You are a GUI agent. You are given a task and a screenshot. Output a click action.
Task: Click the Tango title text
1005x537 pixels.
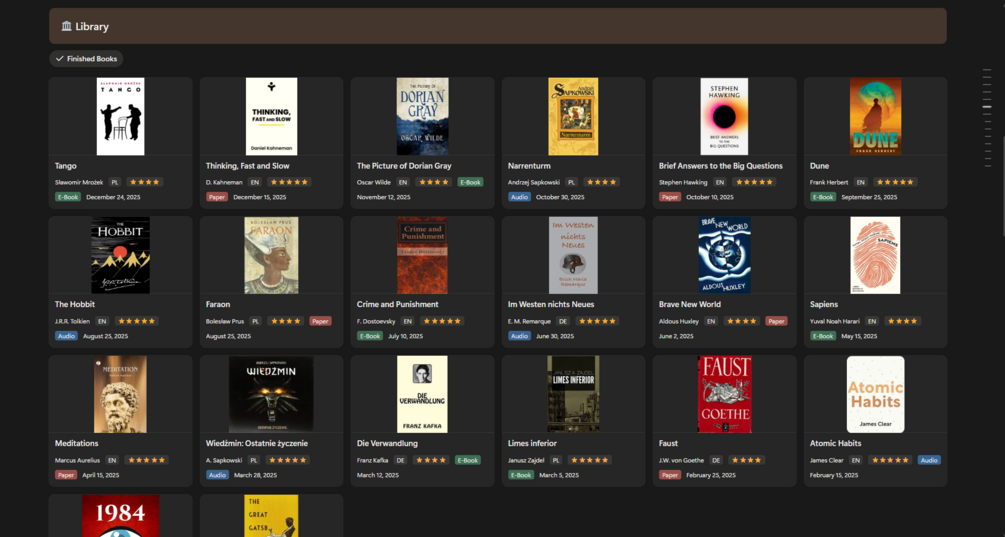click(x=65, y=166)
